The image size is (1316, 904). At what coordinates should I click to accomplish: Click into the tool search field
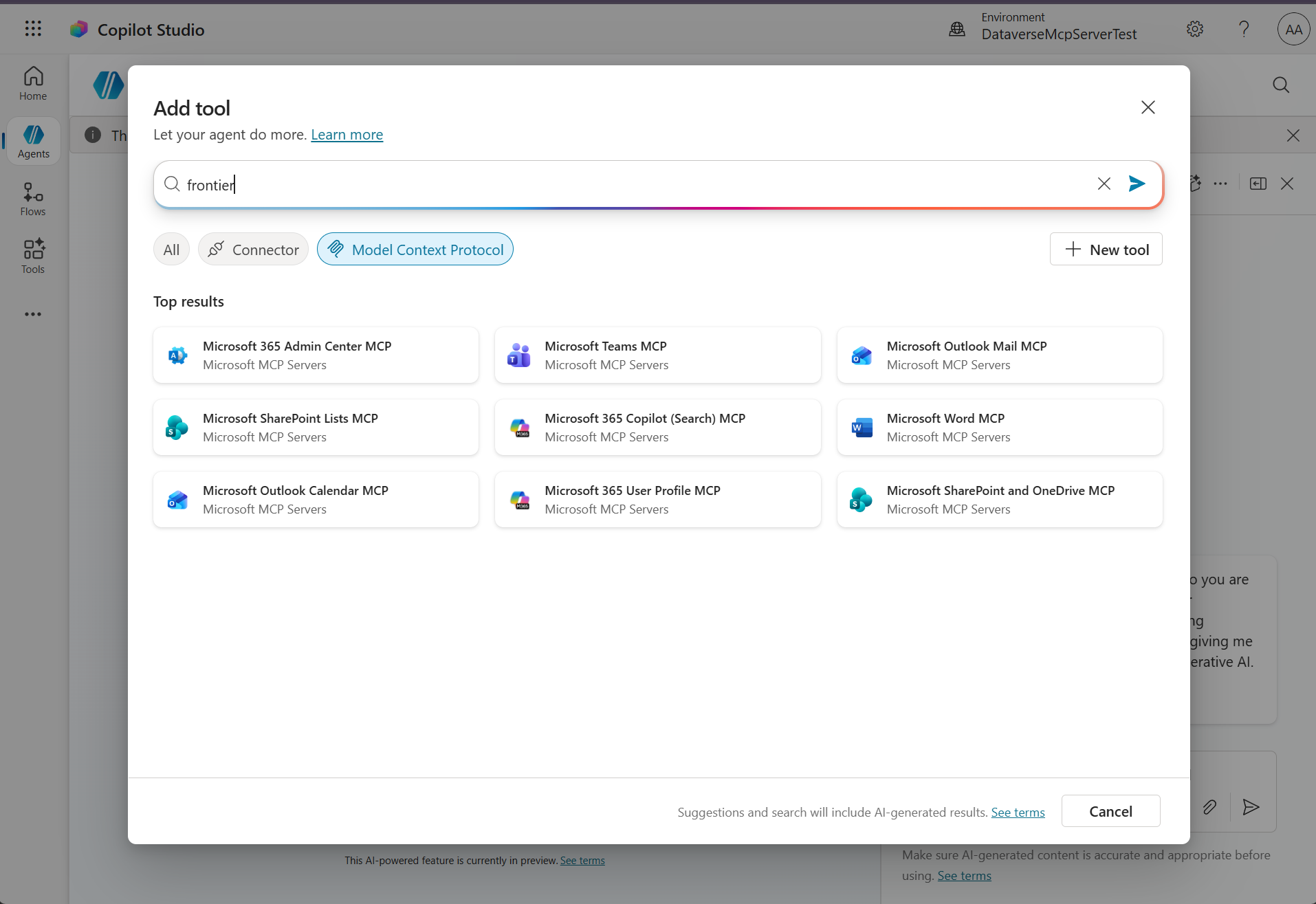(619, 184)
